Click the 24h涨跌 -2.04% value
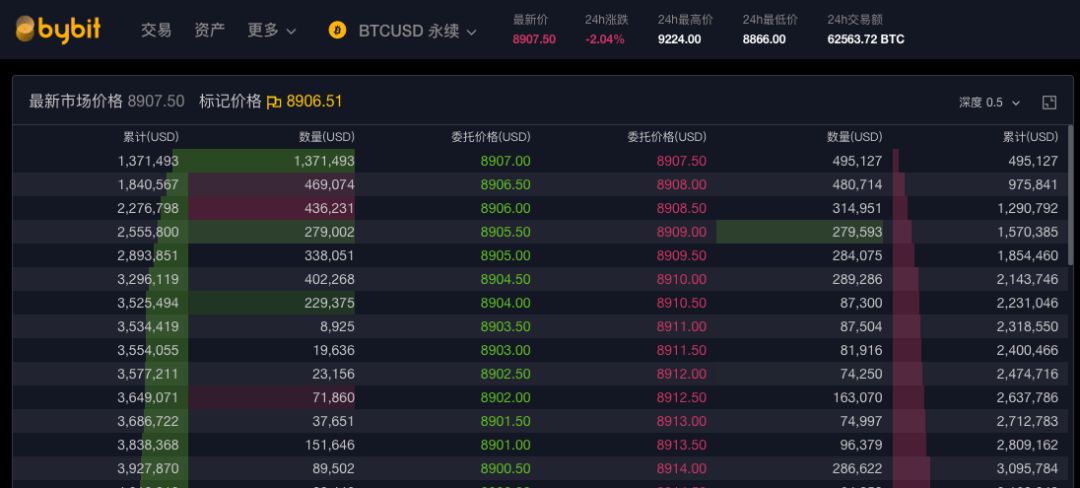 point(605,39)
